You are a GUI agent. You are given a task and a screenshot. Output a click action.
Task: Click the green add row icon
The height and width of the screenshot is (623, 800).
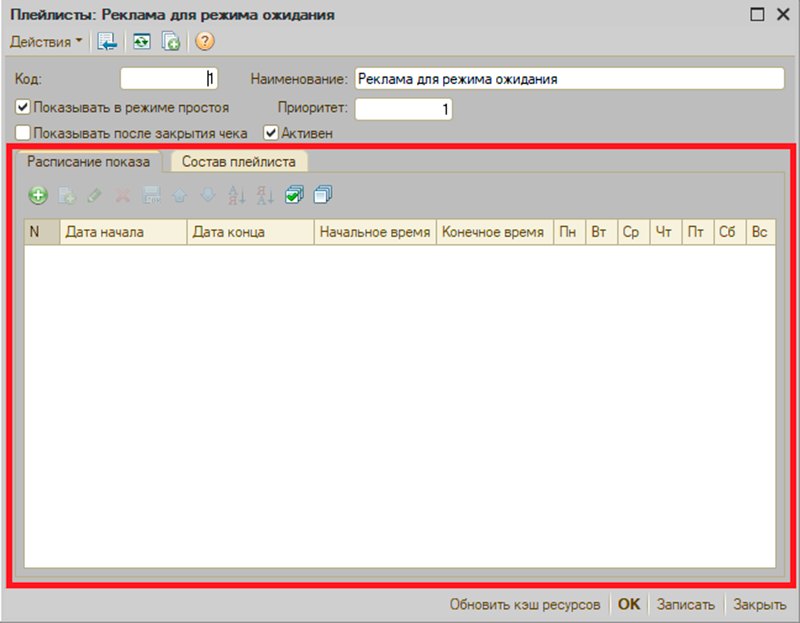(38, 195)
